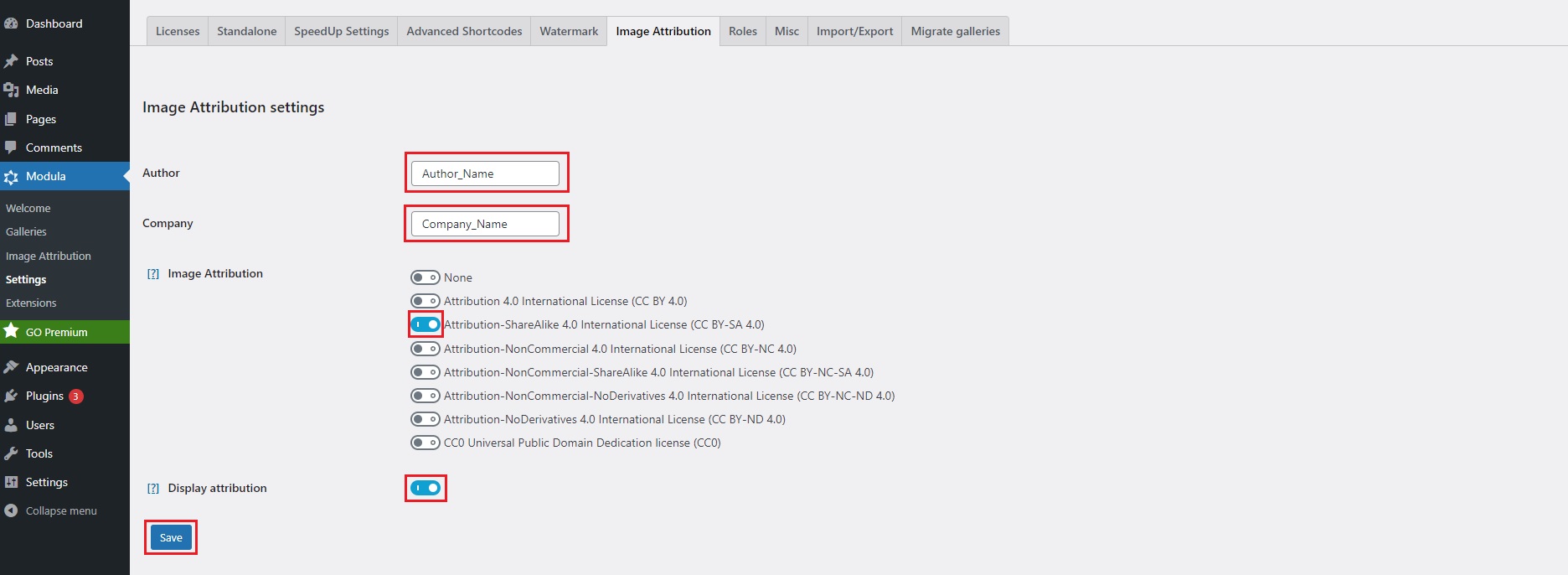Open Galleries submenu link
This screenshot has width=1568, height=575.
click(x=26, y=231)
